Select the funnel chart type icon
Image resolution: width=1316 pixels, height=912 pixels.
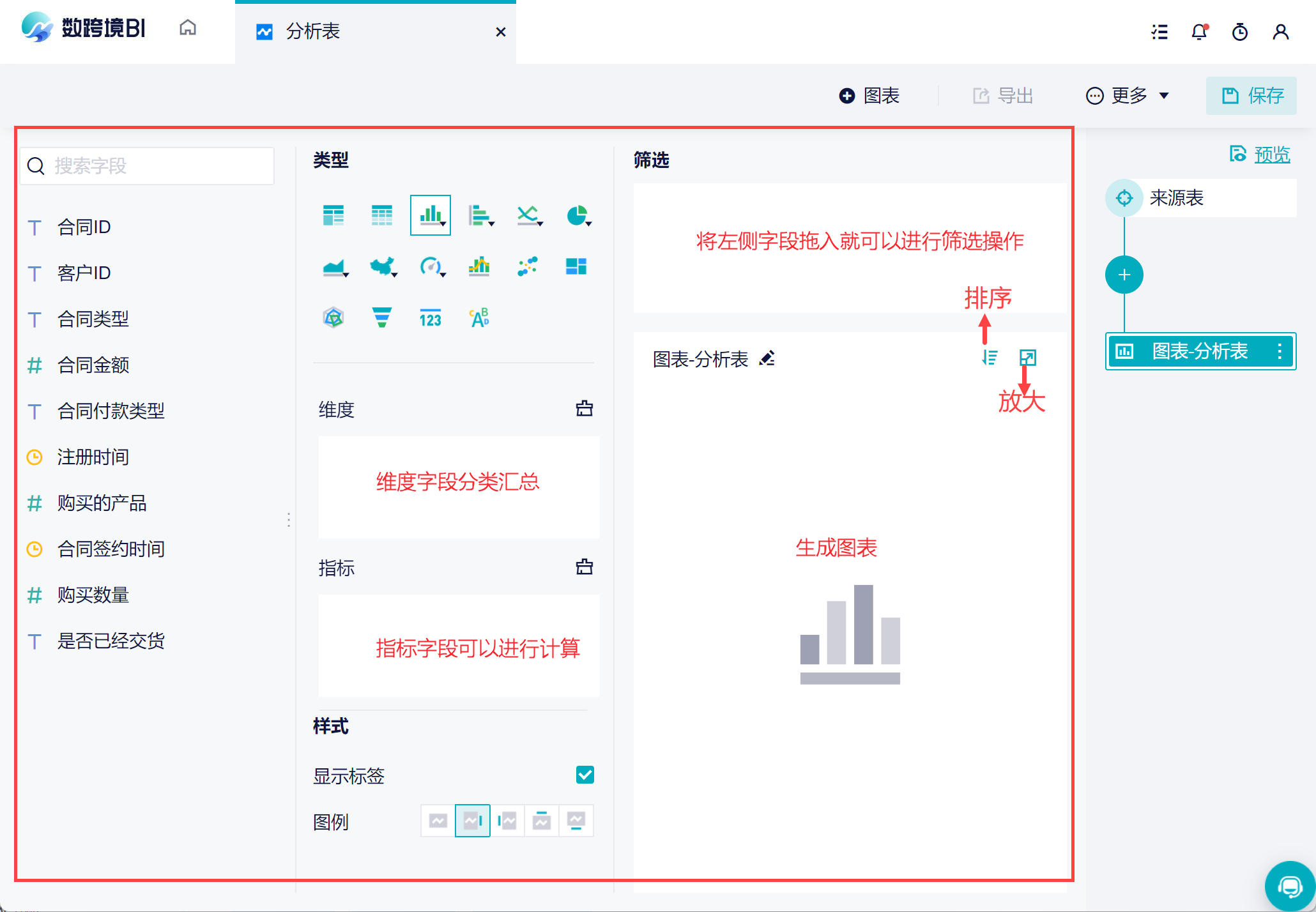click(381, 317)
